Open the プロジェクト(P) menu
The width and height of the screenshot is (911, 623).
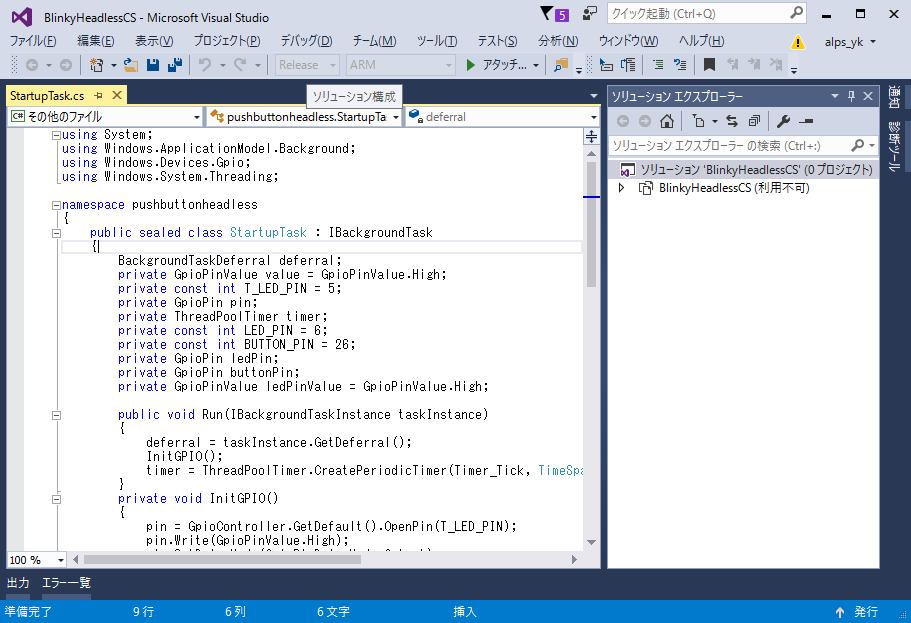pos(227,41)
